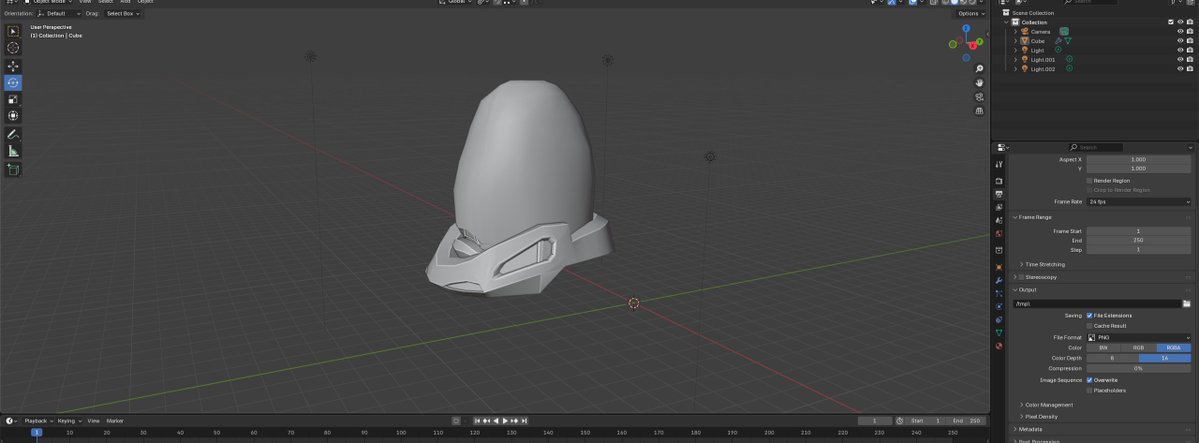Enable Placeholders checkbox
The image size is (1199, 443).
point(1090,390)
